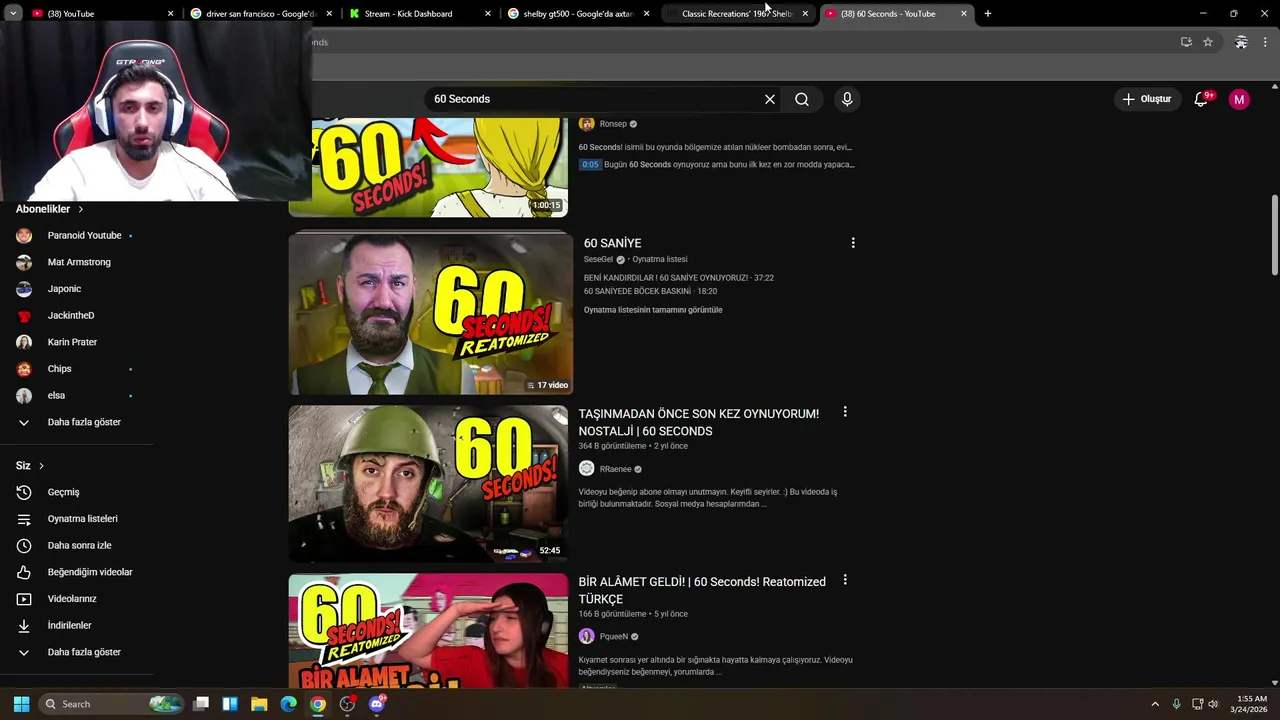Click the 0:05 chapter timestamp
The image size is (1280, 720).
point(590,165)
